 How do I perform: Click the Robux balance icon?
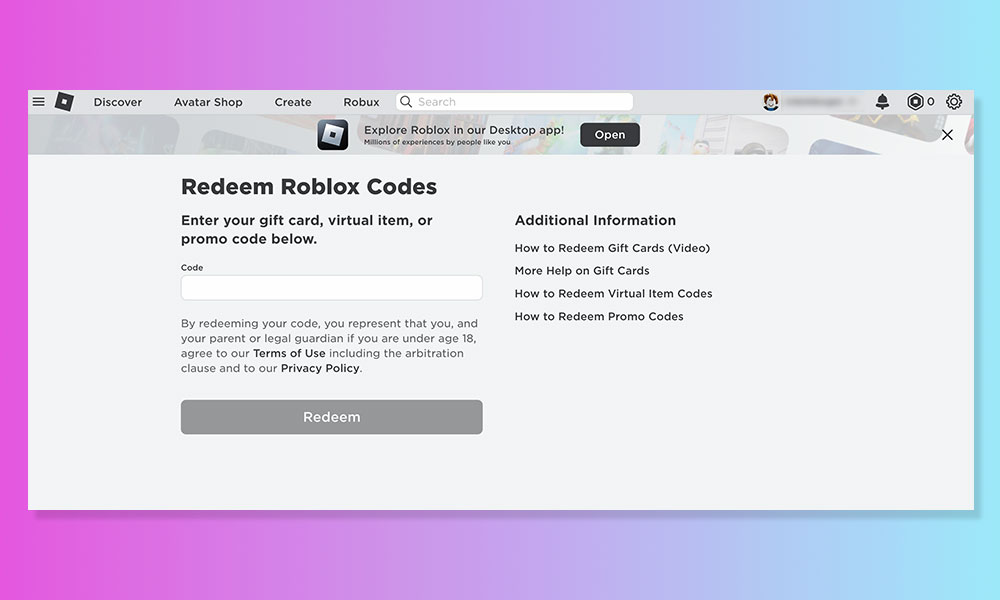pos(915,101)
